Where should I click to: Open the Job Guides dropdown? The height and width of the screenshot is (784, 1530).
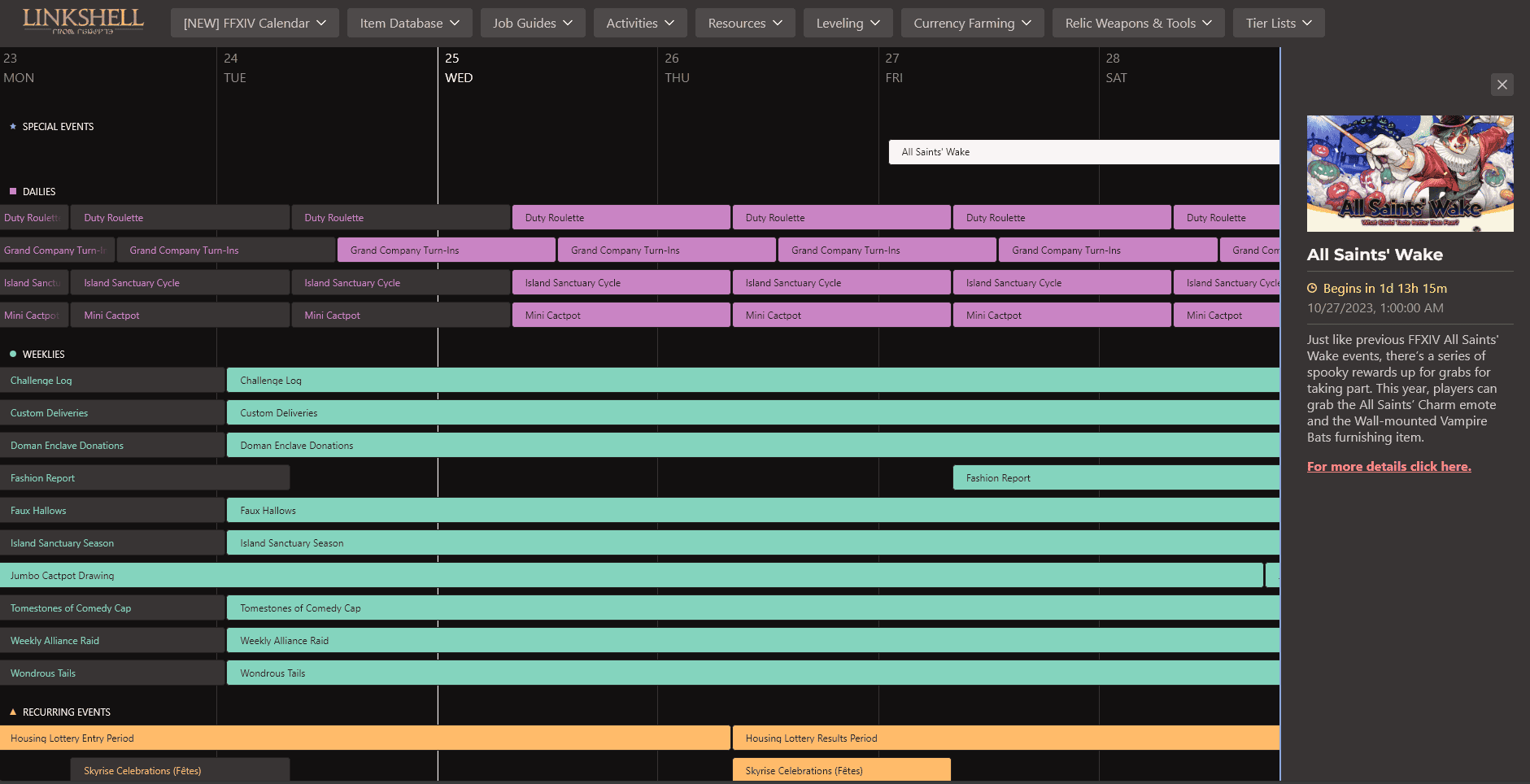click(x=533, y=23)
